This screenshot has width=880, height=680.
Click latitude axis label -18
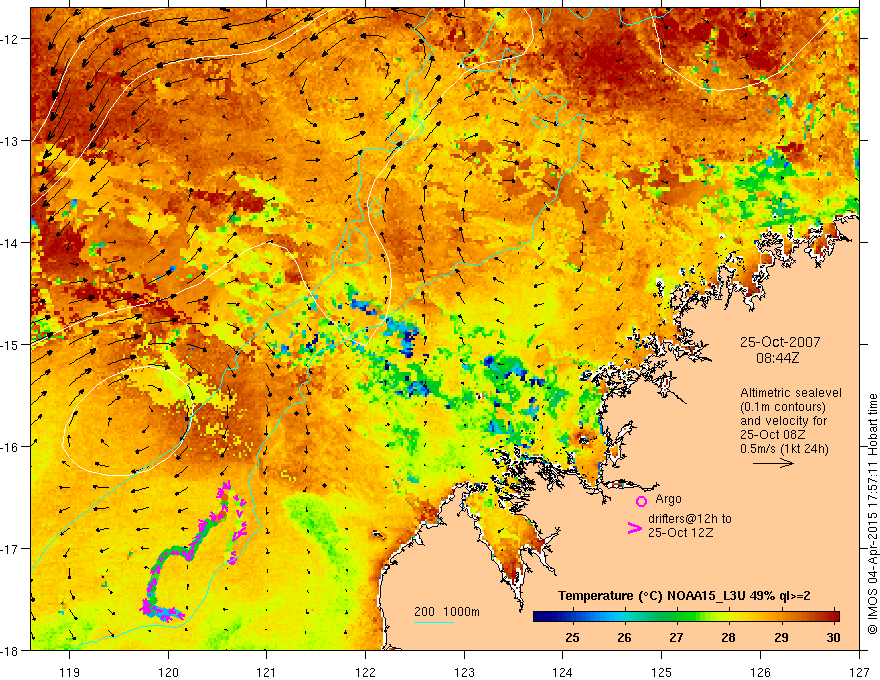(11, 650)
